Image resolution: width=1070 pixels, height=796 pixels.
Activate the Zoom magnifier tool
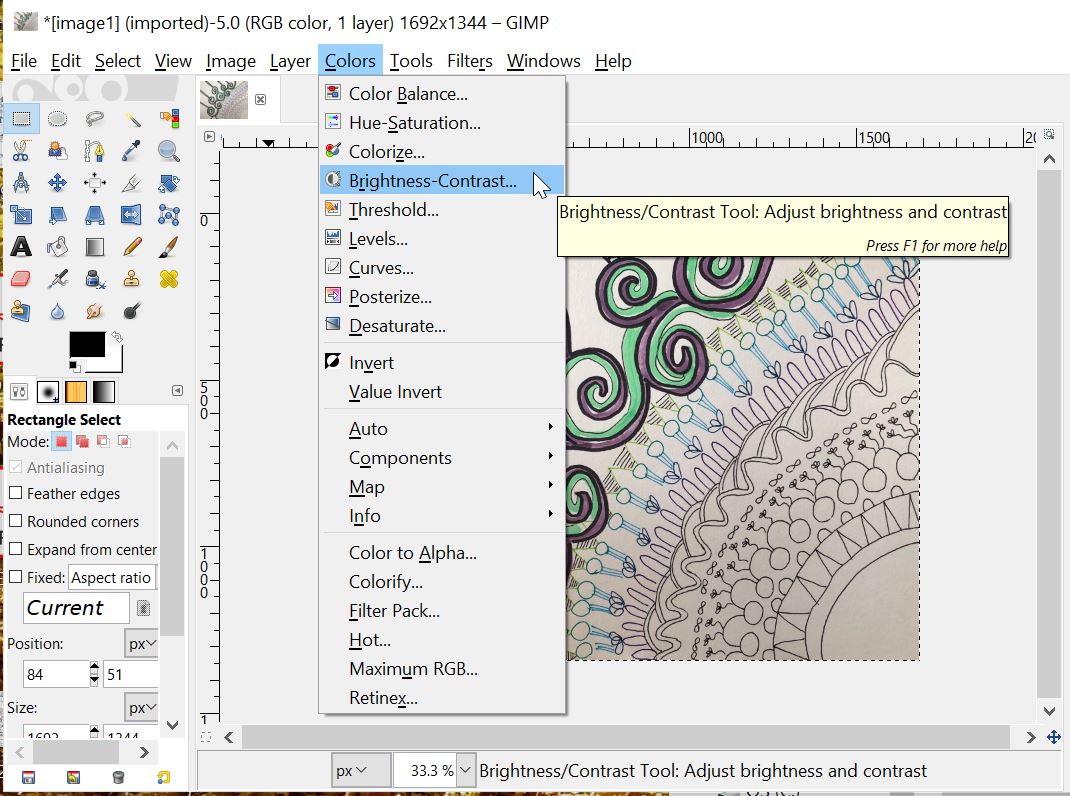tap(169, 150)
